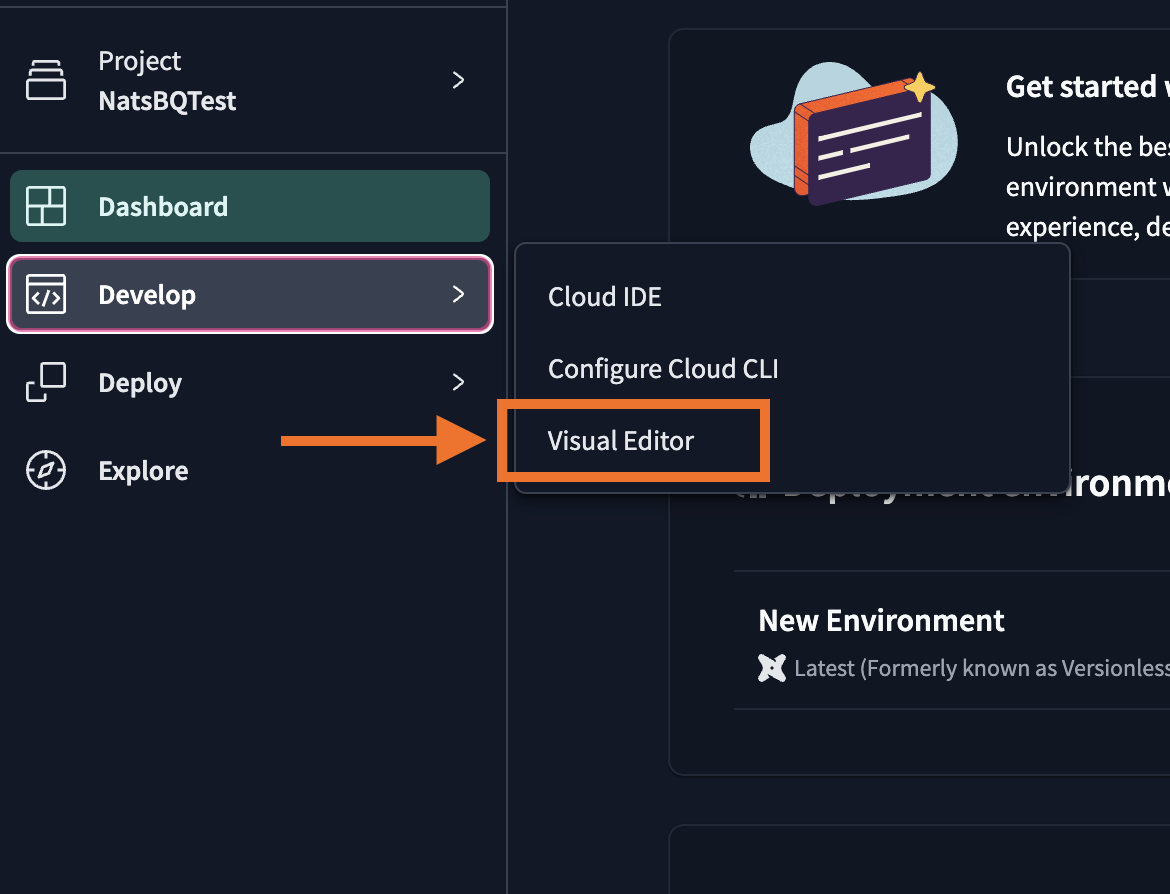Select the Dashboard sidebar item
The image size is (1170, 894).
click(163, 206)
